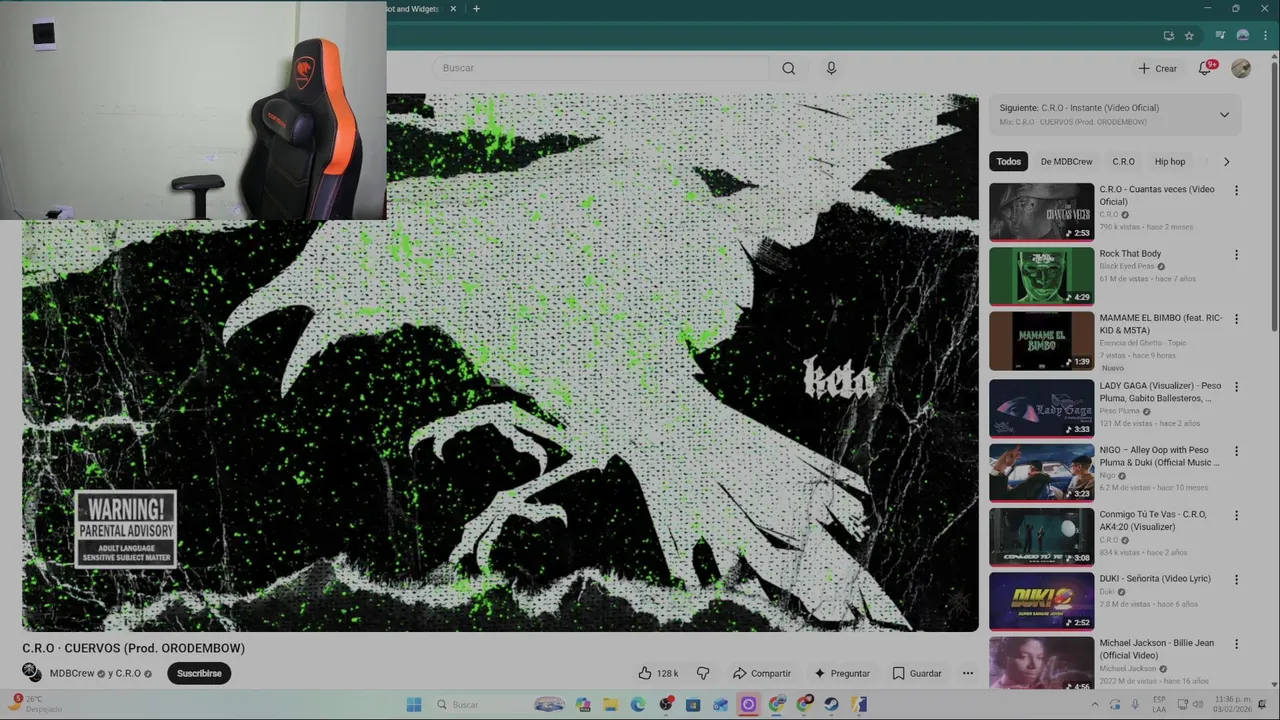Open options for DUKI - Señorita video
The width and height of the screenshot is (1280, 720).
1236,580
